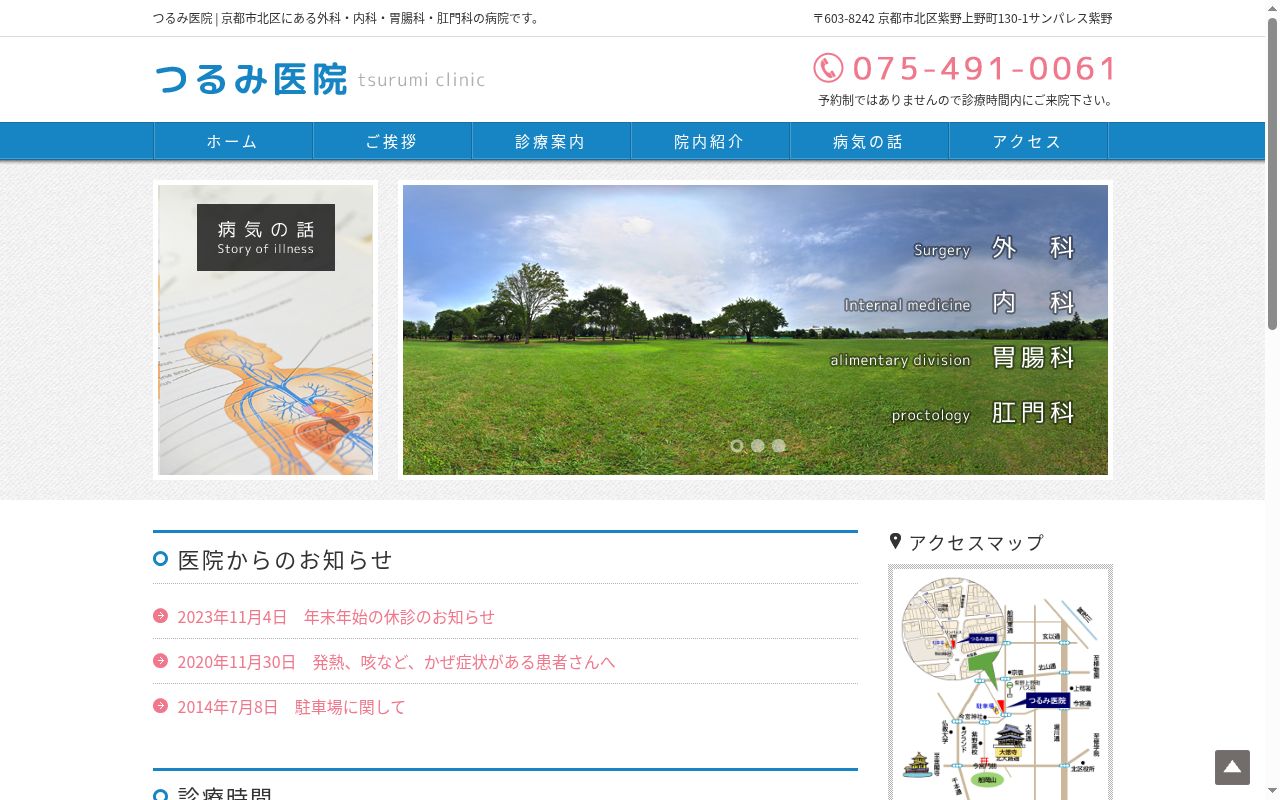Click the 胃腸科 alimentary division label
The image size is (1280, 800).
point(952,358)
